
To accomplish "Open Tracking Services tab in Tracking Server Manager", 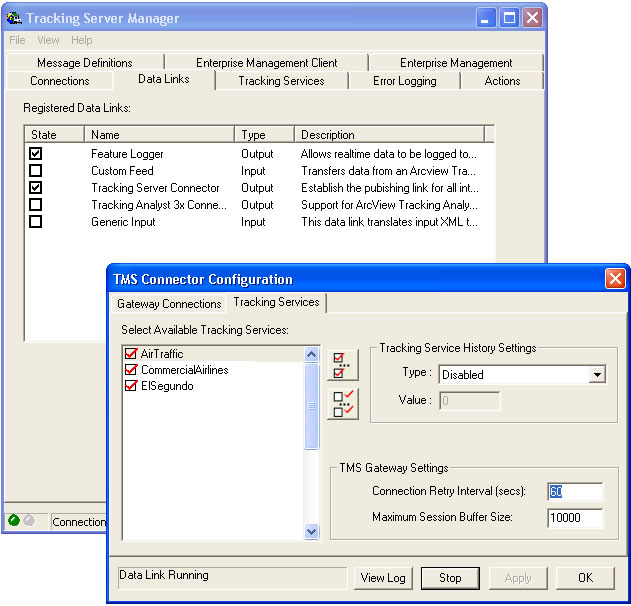I will pos(281,81).
